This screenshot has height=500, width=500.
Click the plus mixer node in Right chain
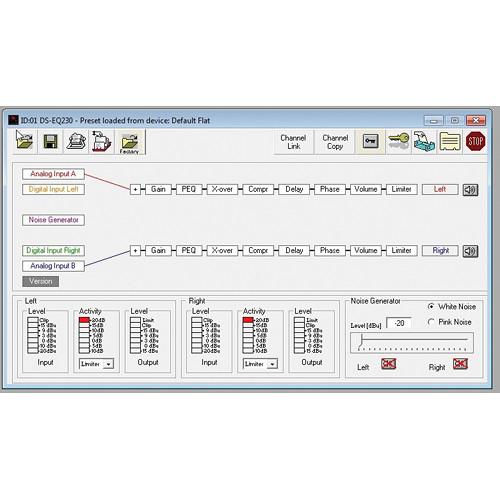click(x=135, y=250)
